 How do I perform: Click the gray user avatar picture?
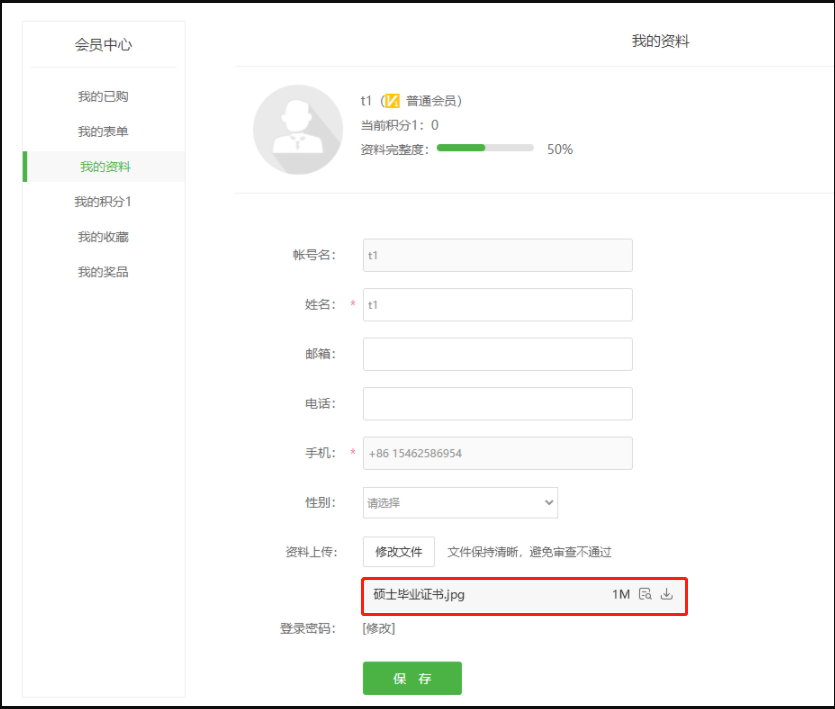click(298, 130)
